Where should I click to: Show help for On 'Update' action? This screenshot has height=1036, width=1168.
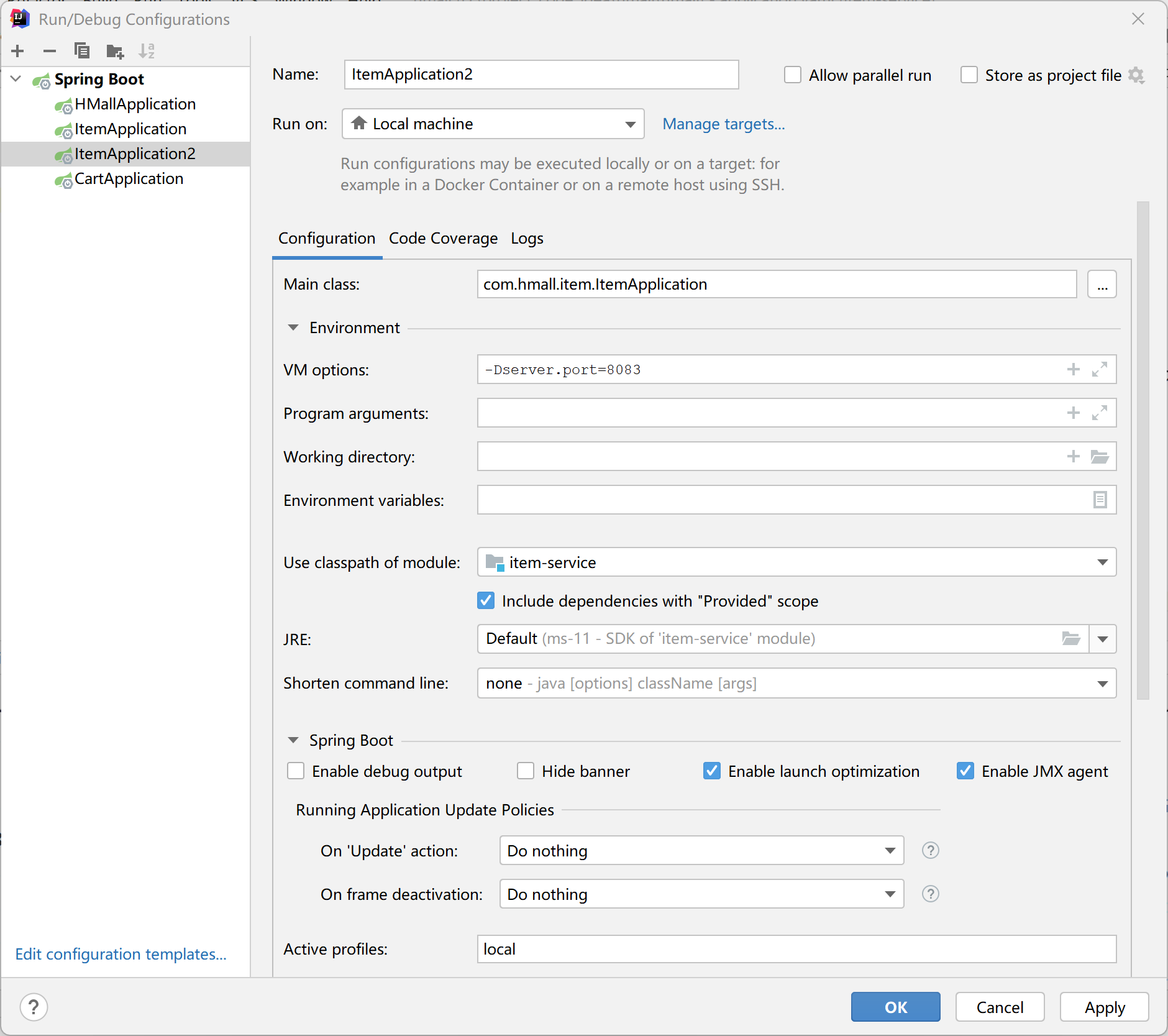[x=930, y=850]
